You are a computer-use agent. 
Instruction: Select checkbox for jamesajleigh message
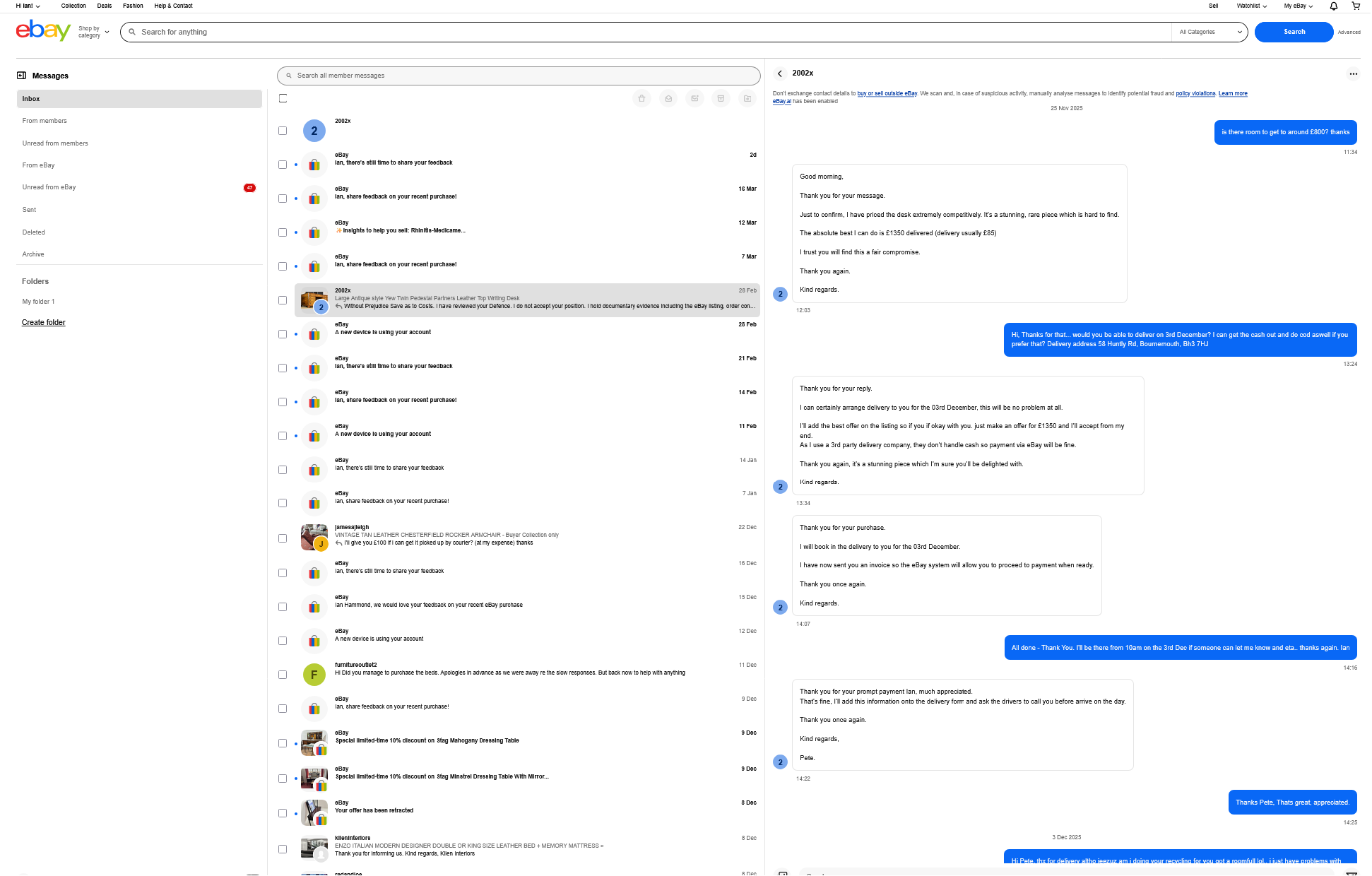[x=283, y=538]
